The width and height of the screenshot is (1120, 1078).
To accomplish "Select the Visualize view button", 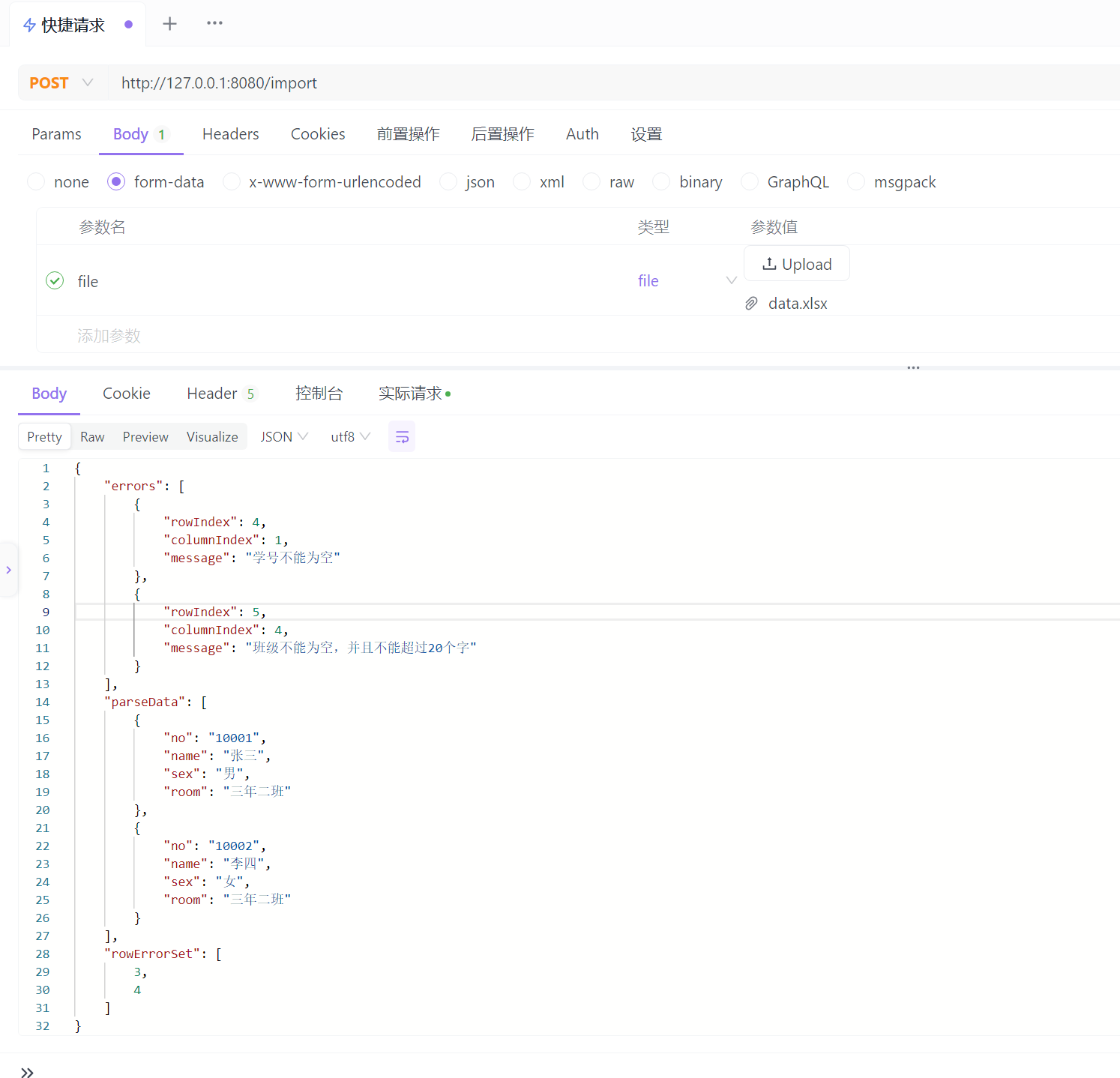I will (x=212, y=437).
